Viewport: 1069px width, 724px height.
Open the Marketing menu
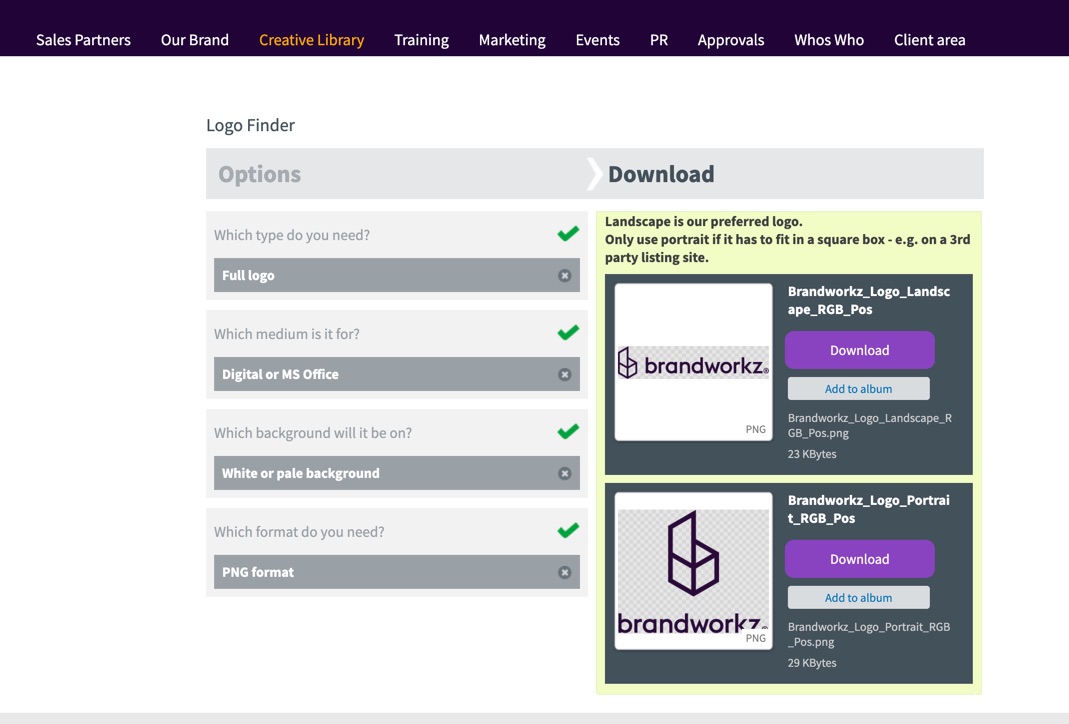[512, 40]
